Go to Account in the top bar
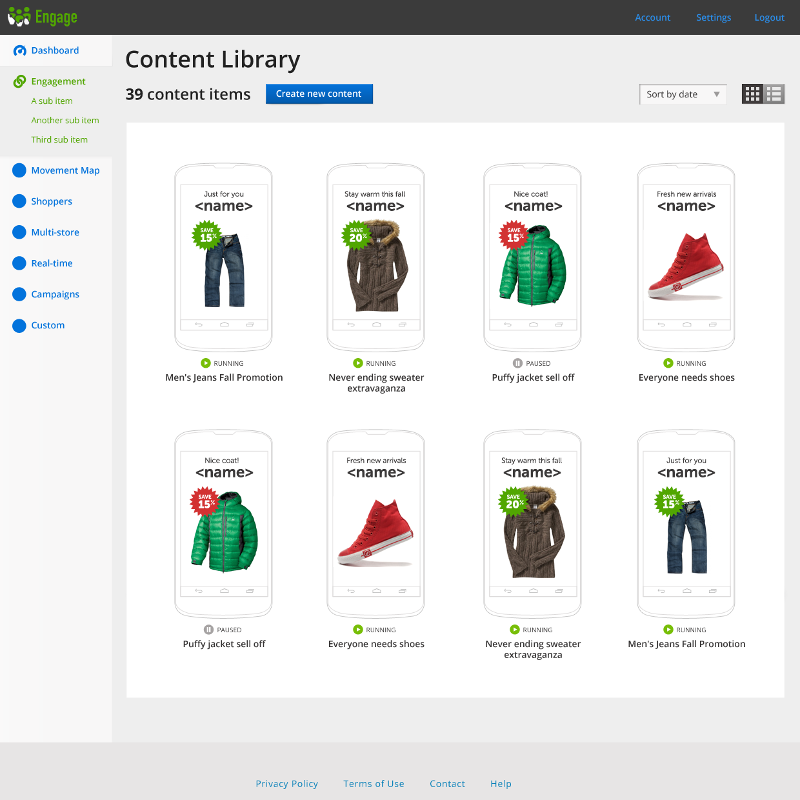 652,18
